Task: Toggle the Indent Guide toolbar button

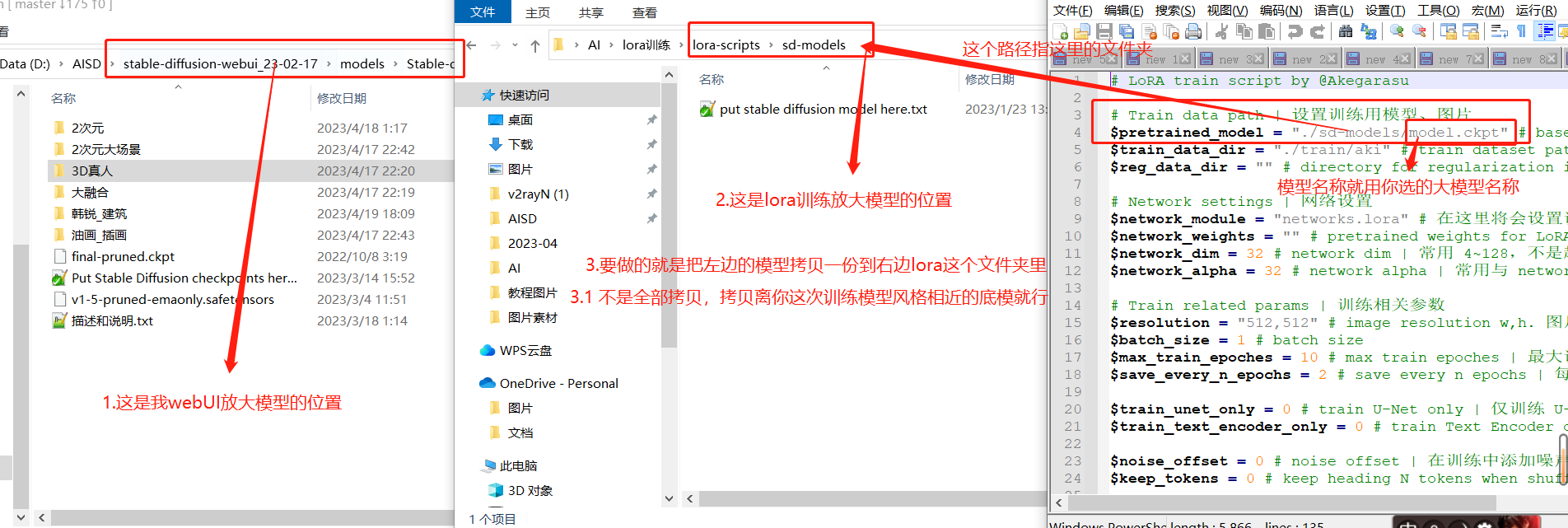Action: point(1545,31)
